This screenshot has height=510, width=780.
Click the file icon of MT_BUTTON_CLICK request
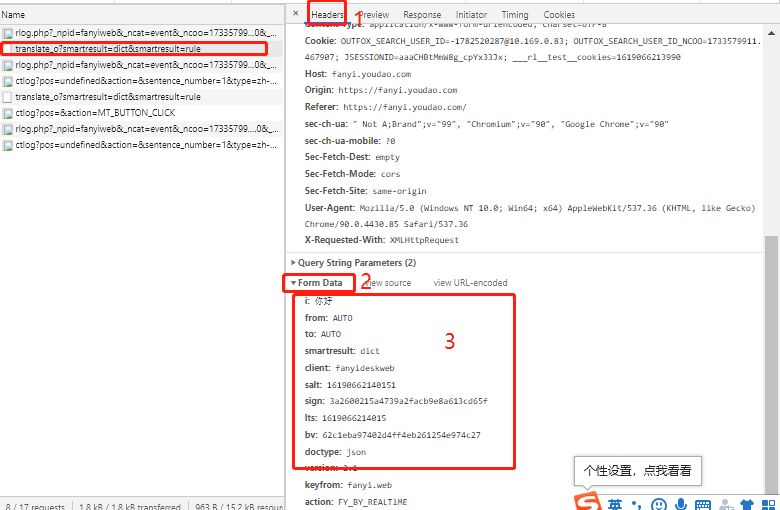tap(7, 113)
